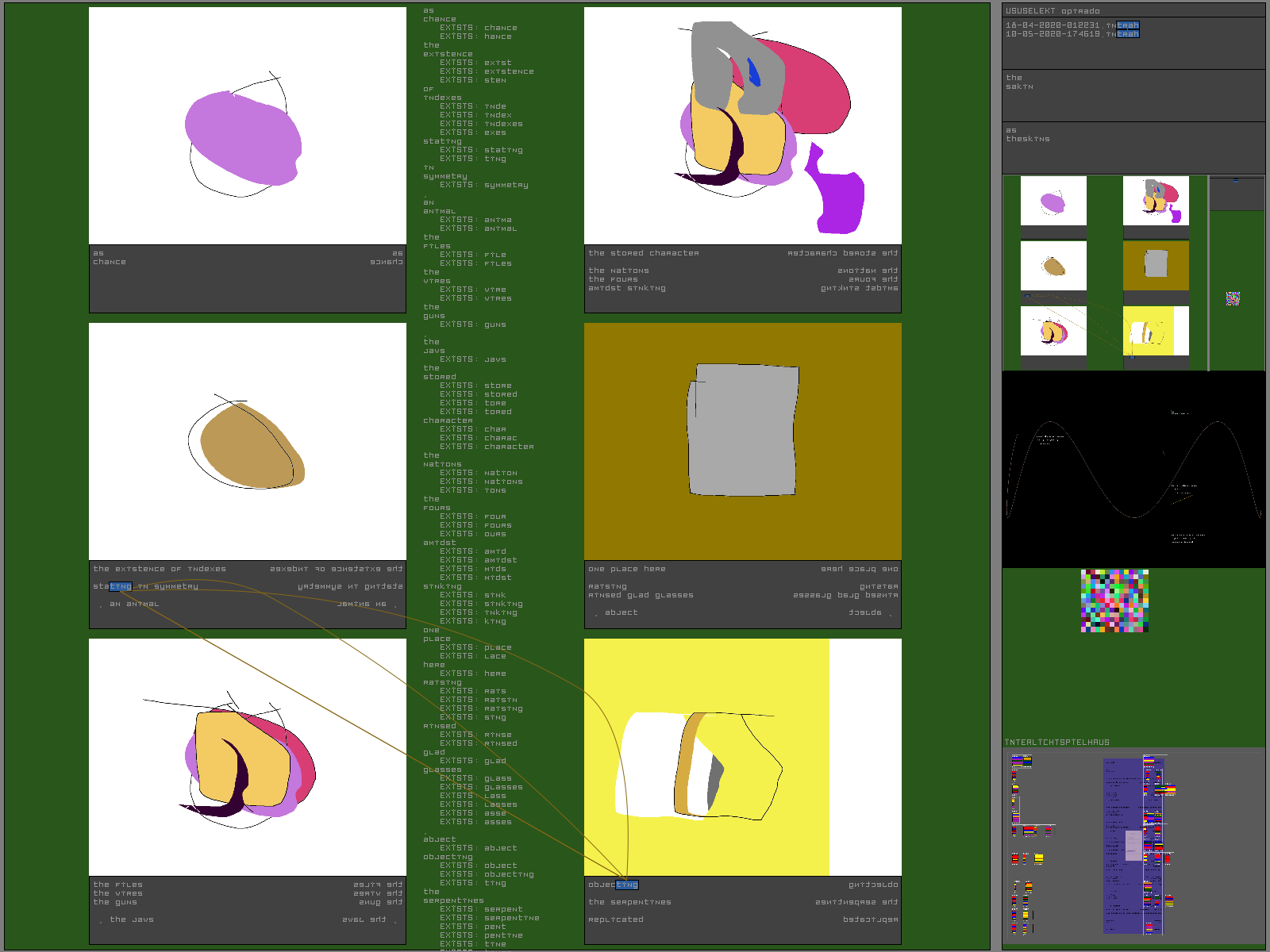Click "the stored character" caption text
This screenshot has height=952, width=1270.
644,254
